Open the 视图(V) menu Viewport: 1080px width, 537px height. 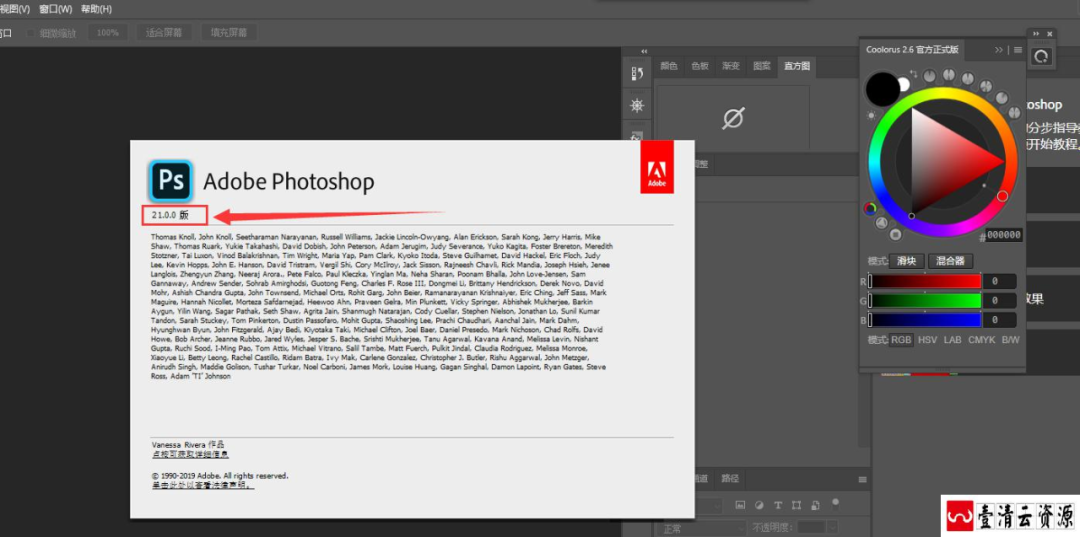point(15,9)
